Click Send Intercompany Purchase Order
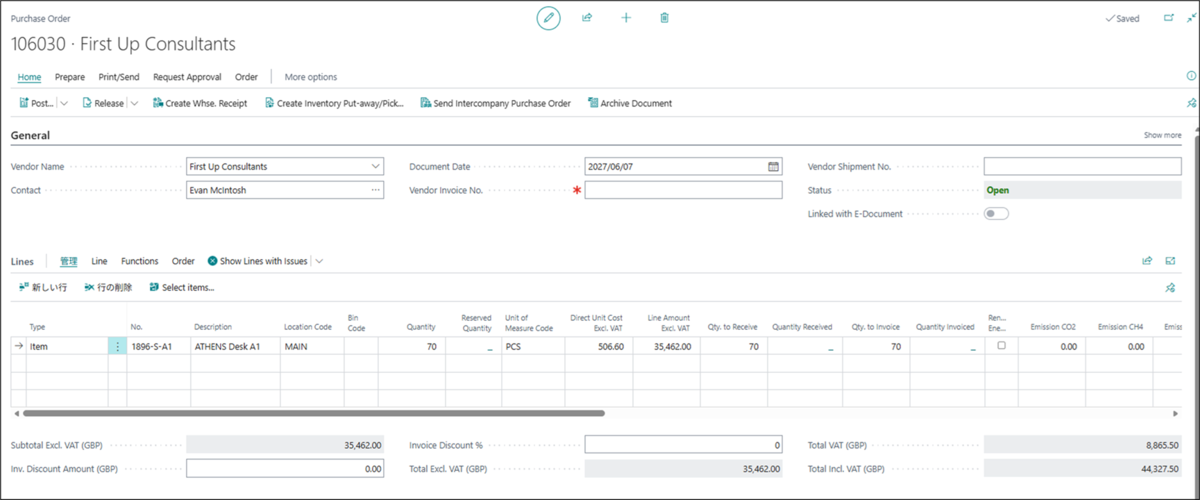 (495, 103)
